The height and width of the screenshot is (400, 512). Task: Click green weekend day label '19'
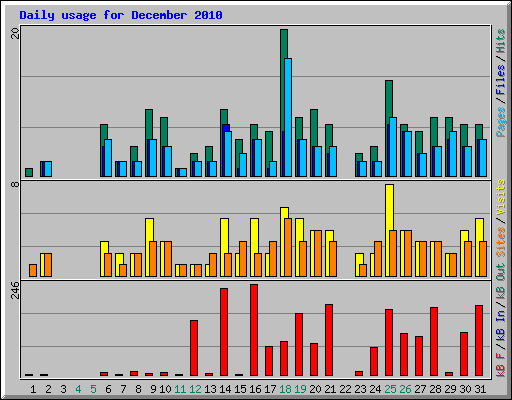click(x=300, y=389)
